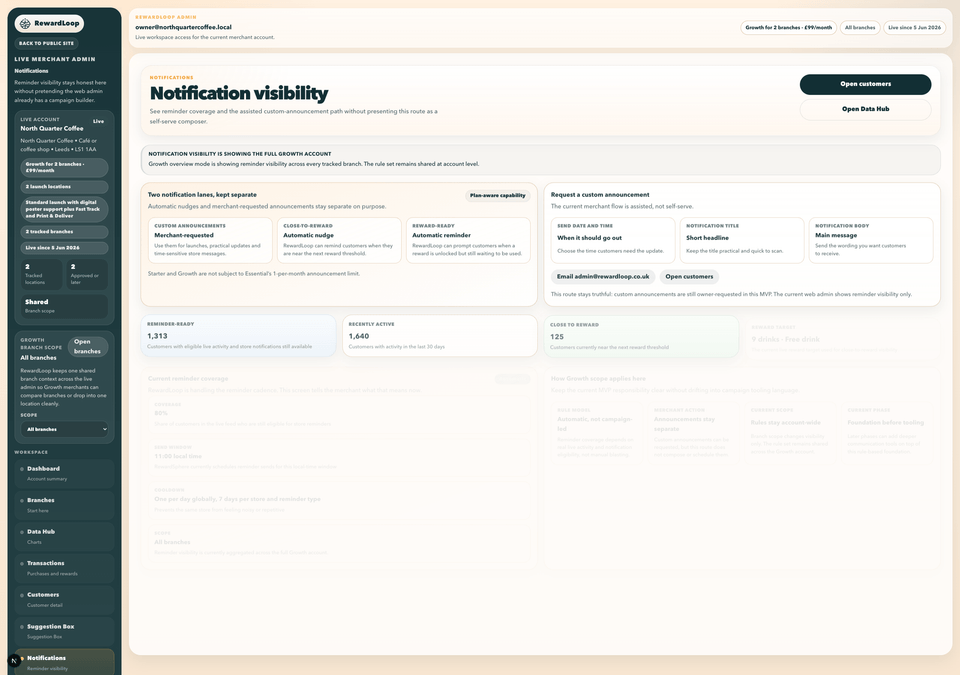Viewport: 960px width, 675px height.
Task: Click sidebar pill '2 tracked branches'
Action: 64,232
